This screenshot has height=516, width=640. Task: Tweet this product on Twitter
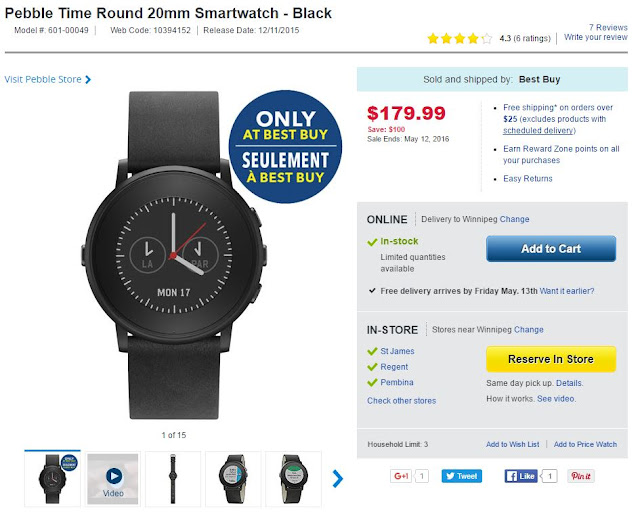463,476
